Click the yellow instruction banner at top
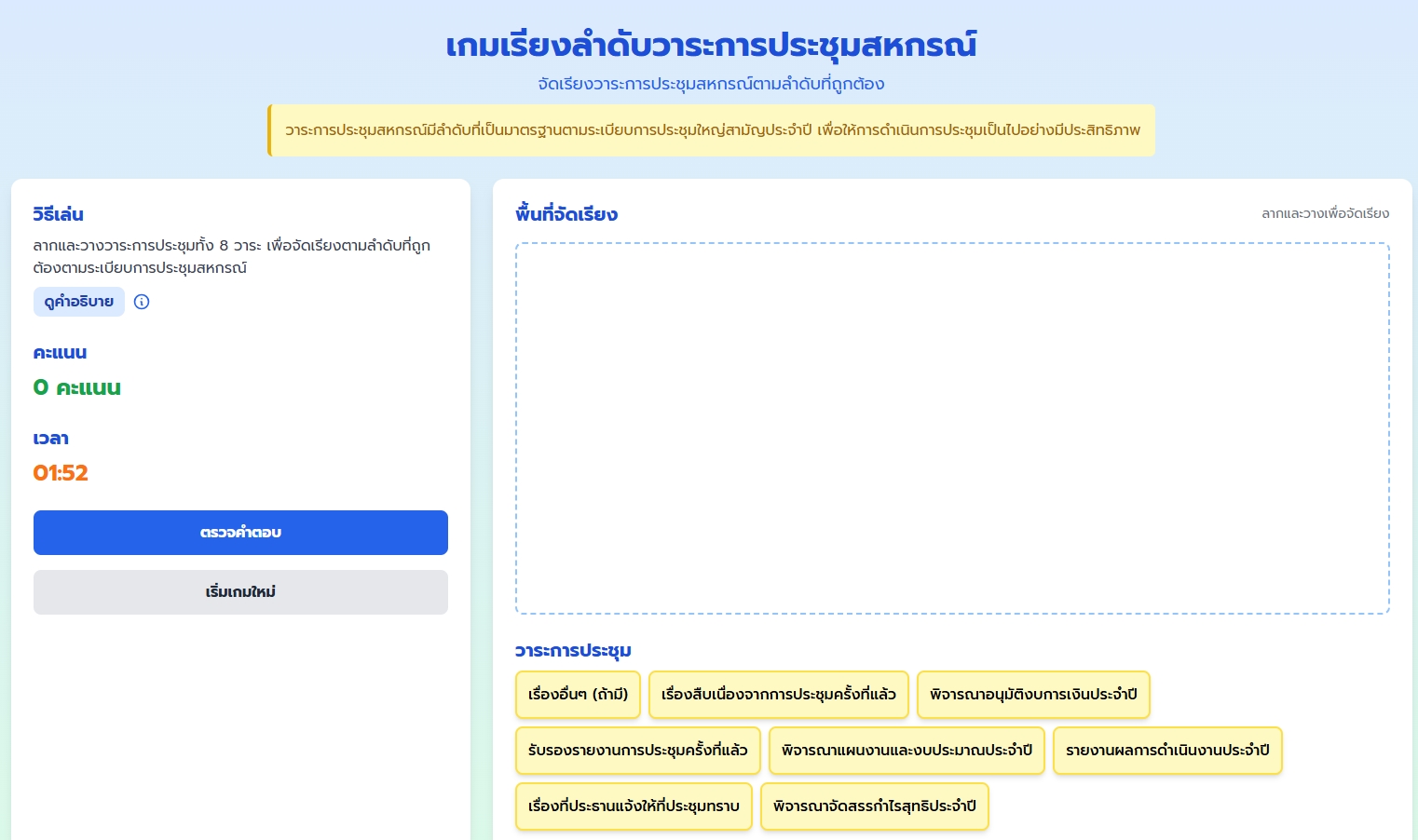1418x840 pixels. pos(710,130)
